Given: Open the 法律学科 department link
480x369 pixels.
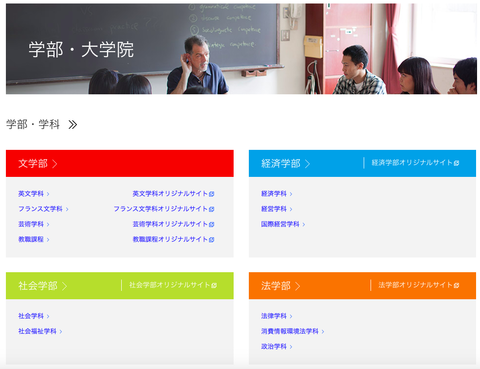Looking at the screenshot, I should [x=274, y=316].
